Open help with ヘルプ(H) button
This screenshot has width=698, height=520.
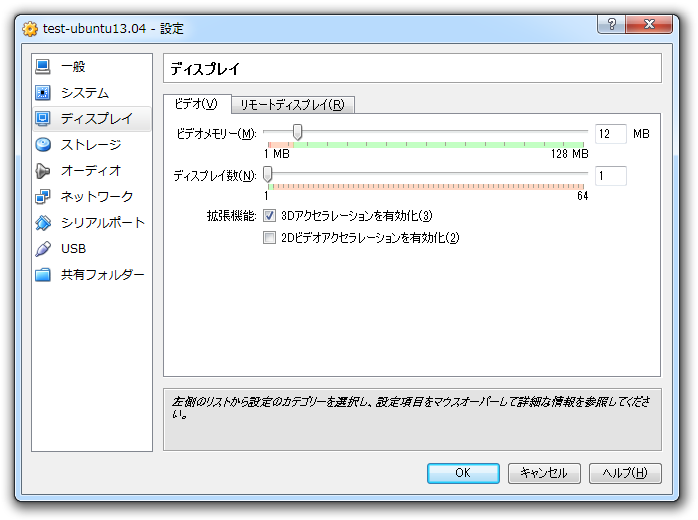pyautogui.click(x=625, y=473)
